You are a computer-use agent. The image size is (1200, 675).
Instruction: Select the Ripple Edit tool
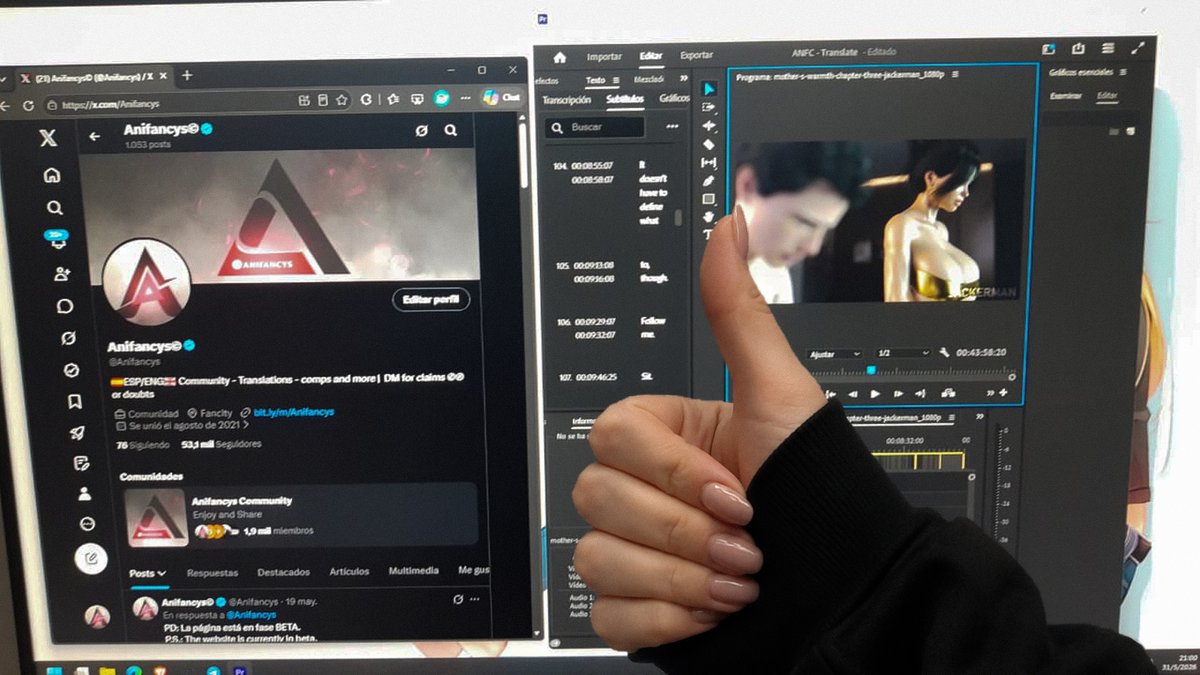(709, 126)
